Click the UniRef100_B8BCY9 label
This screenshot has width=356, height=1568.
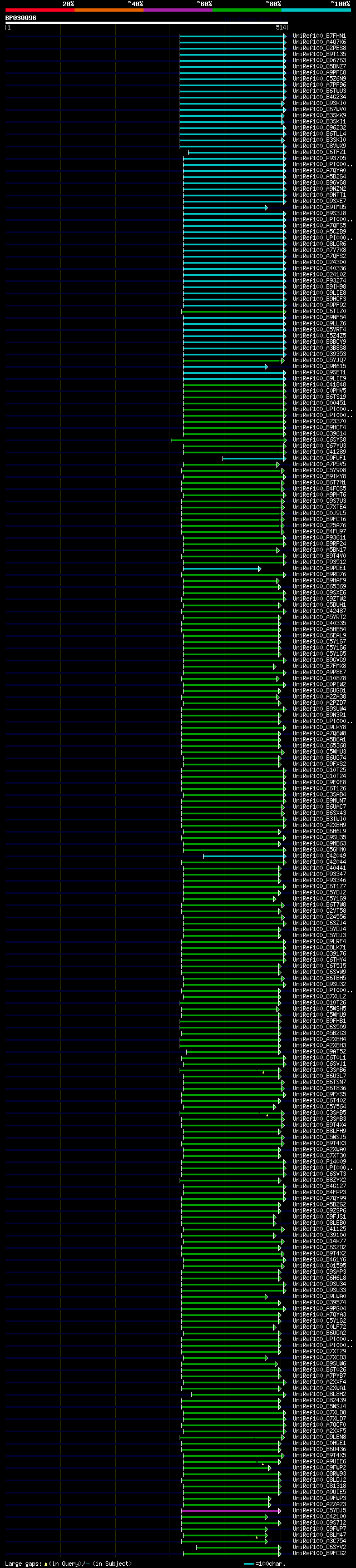coord(319,342)
